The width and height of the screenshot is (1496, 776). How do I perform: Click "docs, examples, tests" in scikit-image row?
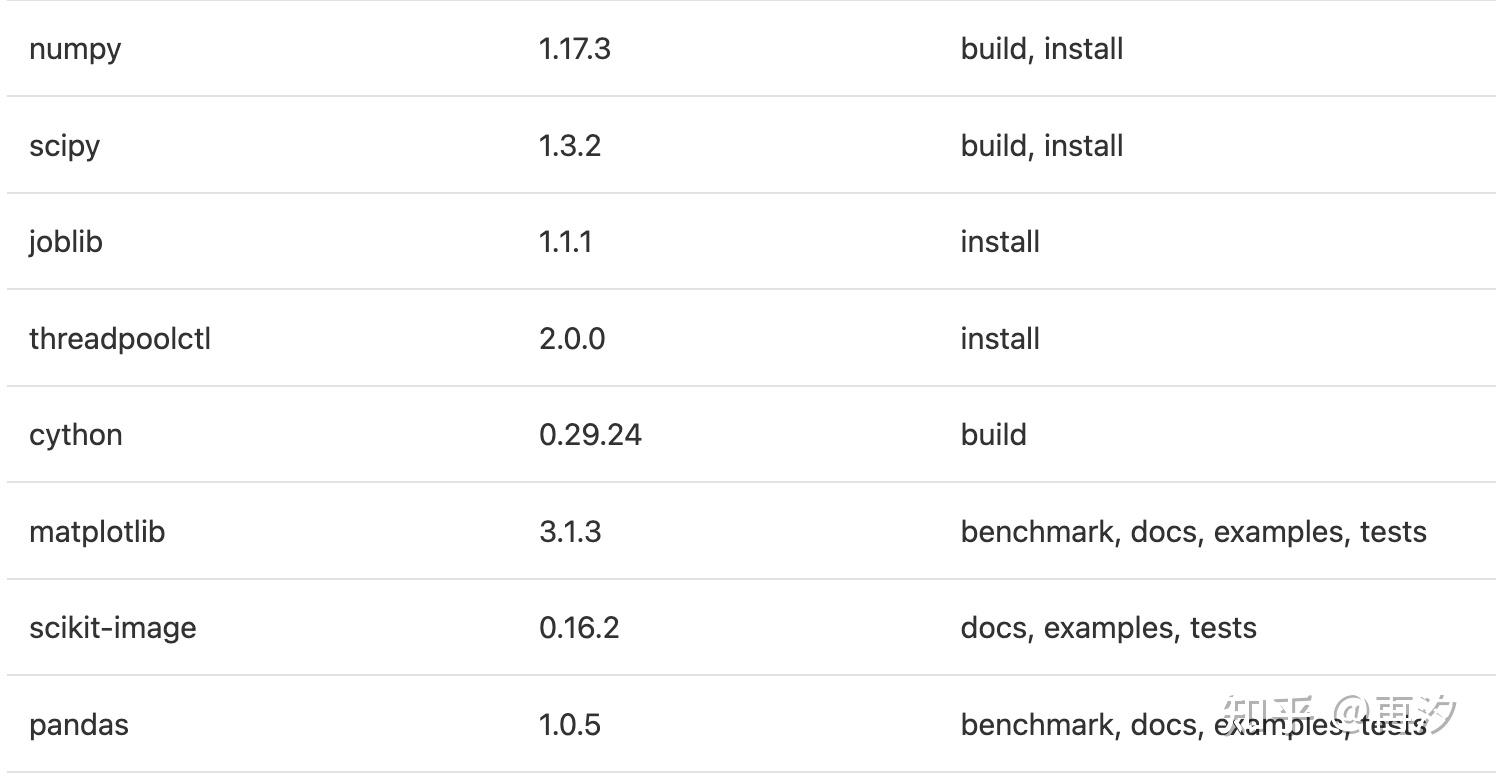[x=1108, y=628]
